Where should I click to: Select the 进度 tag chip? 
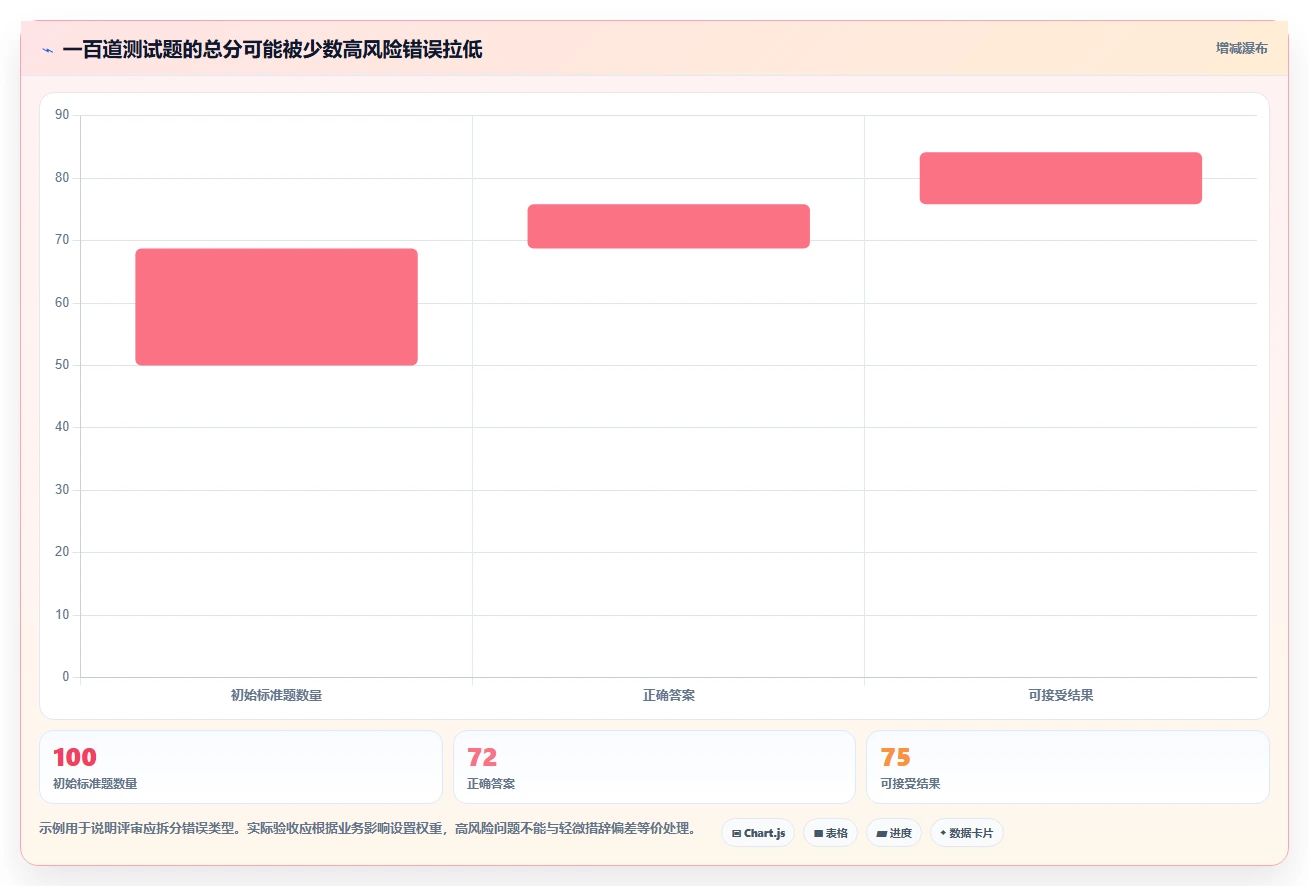(x=894, y=833)
